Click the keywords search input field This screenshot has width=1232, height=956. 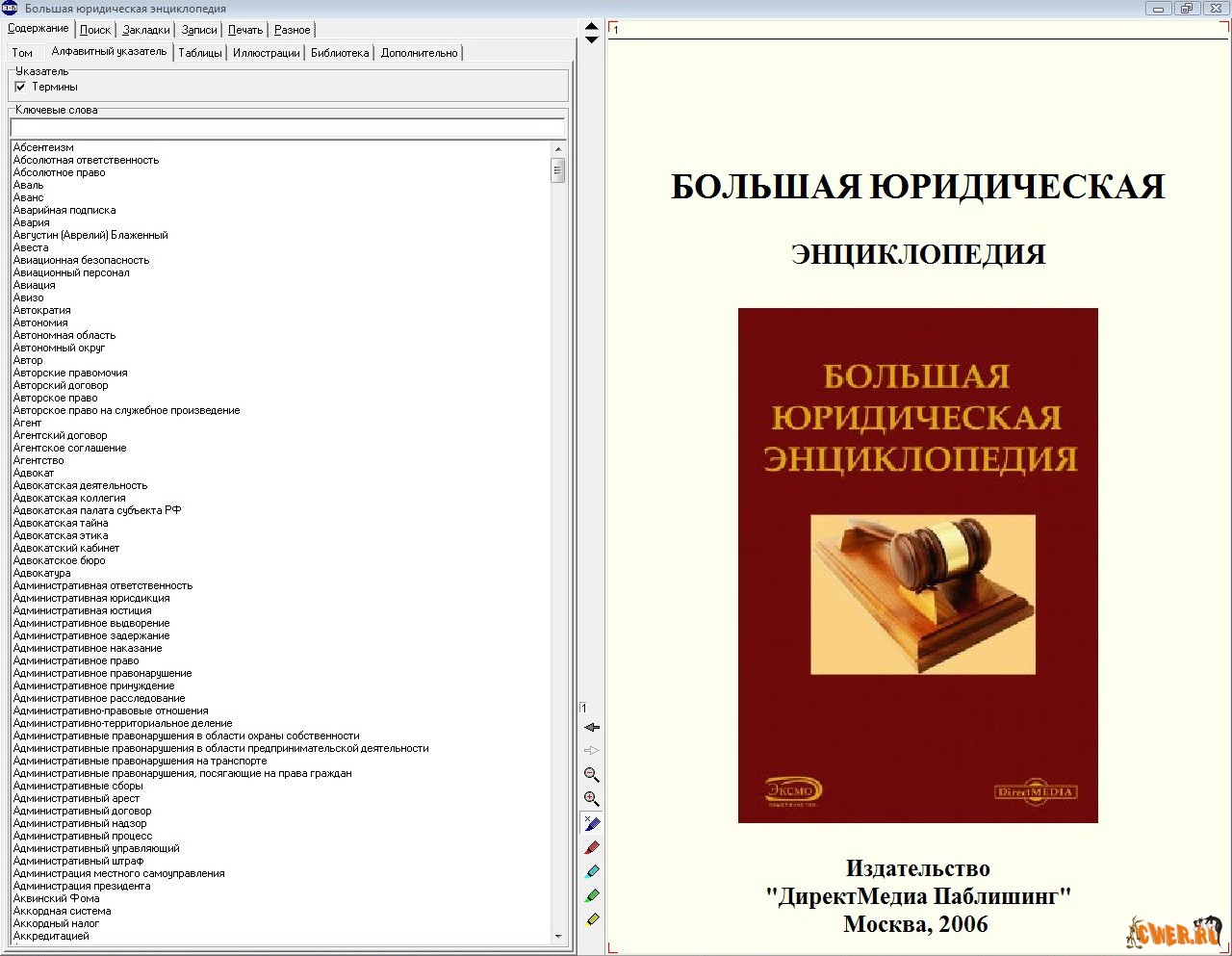(287, 128)
